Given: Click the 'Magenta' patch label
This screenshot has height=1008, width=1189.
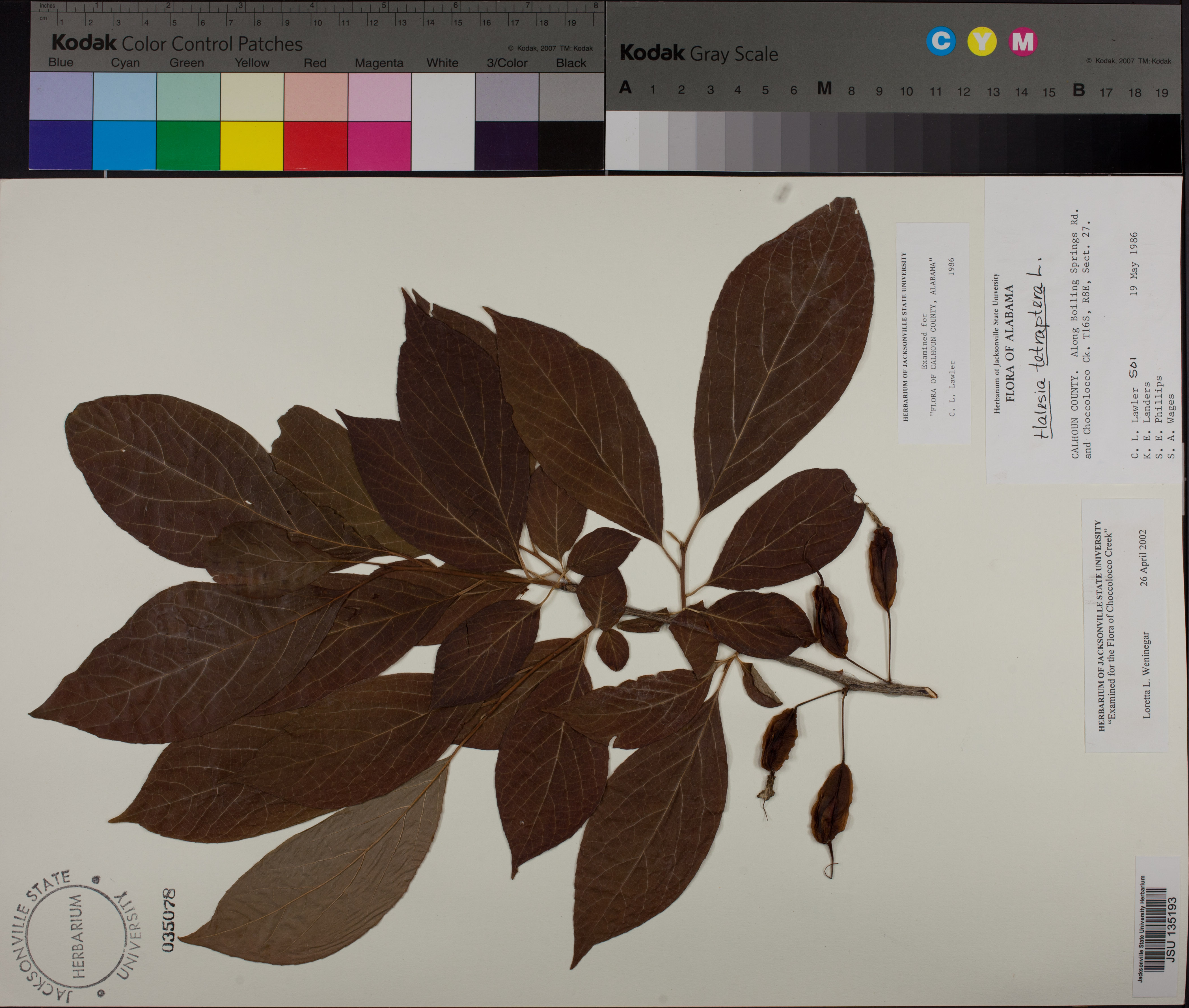Looking at the screenshot, I should pos(379,63).
